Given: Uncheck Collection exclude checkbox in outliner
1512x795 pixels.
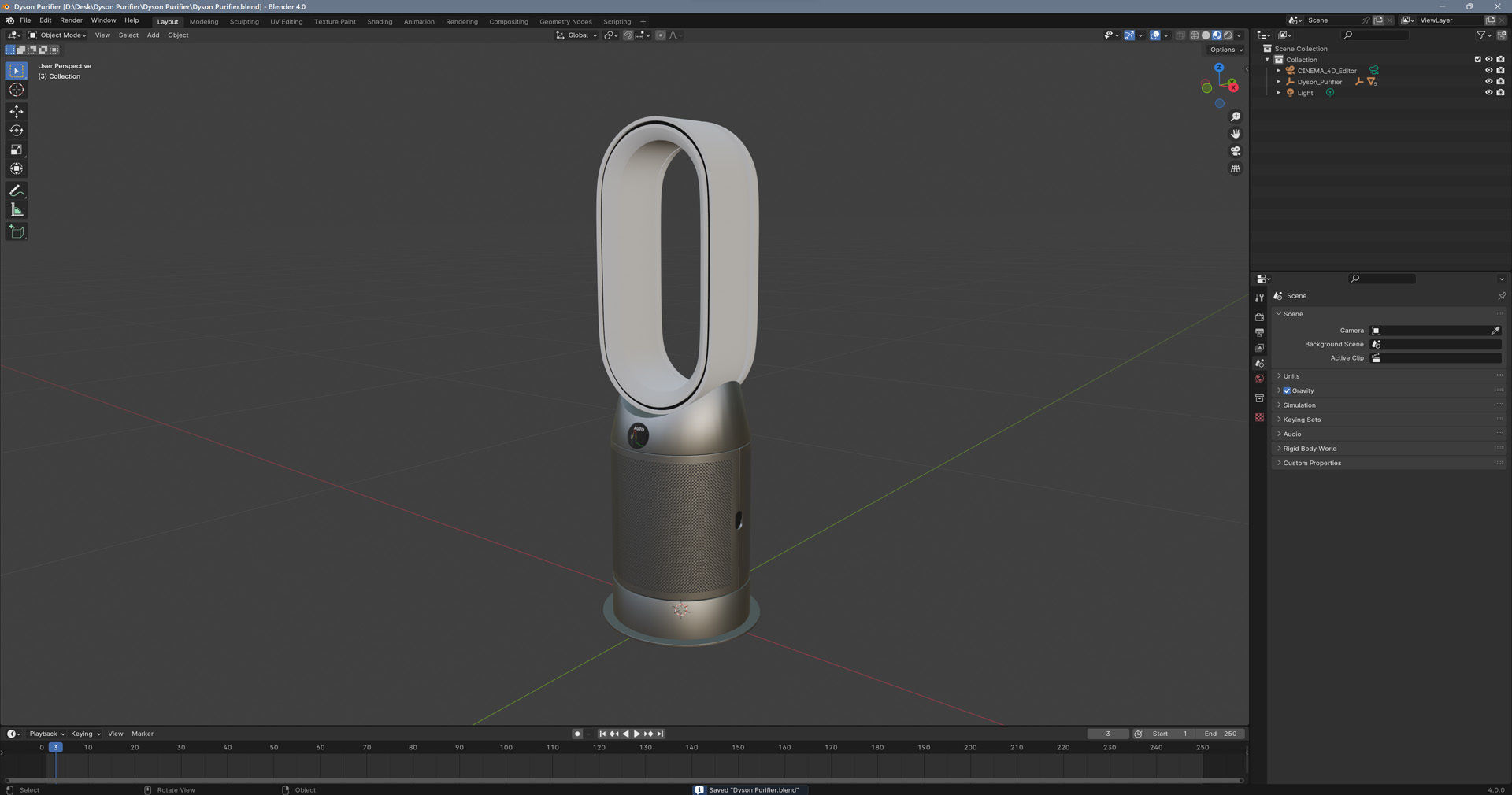Looking at the screenshot, I should (x=1477, y=60).
